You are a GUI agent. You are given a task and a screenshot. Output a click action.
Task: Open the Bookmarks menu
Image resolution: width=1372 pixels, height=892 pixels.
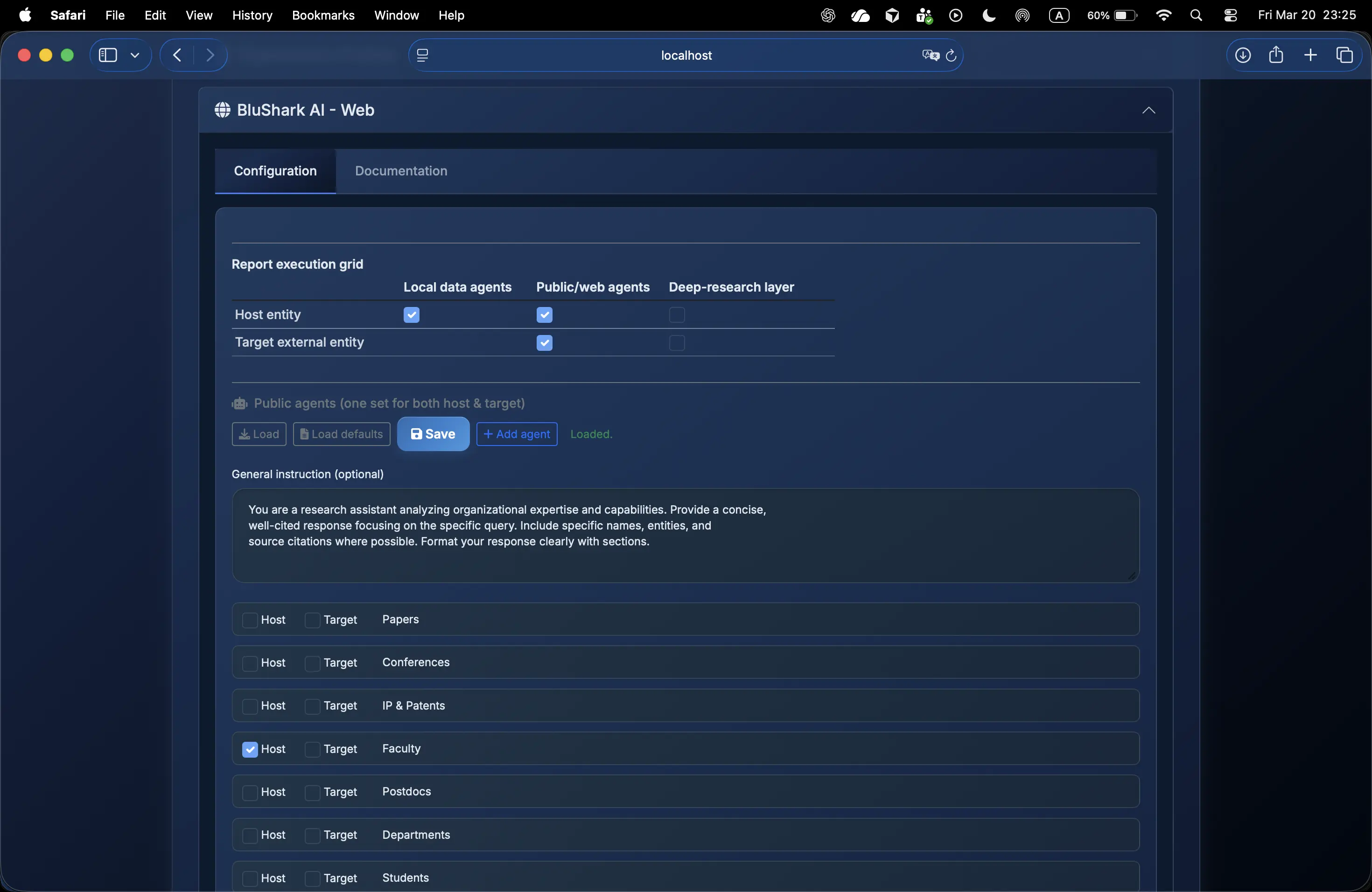(x=323, y=15)
